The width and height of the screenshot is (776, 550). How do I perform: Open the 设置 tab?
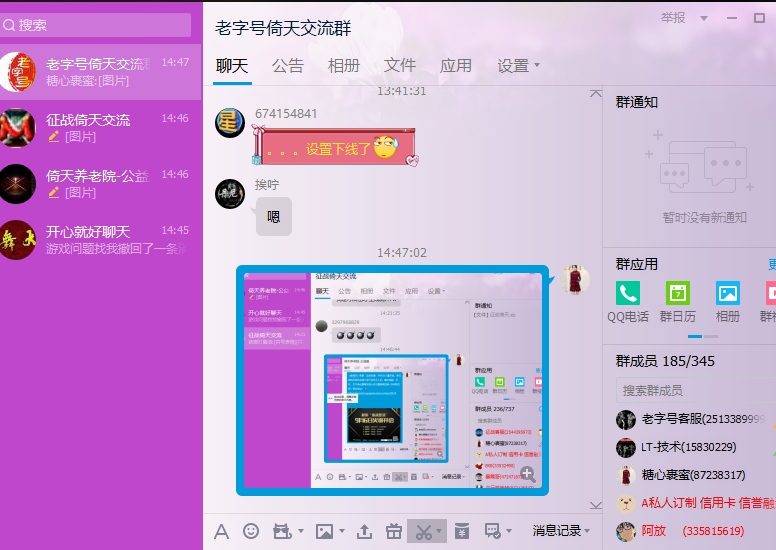pos(513,66)
